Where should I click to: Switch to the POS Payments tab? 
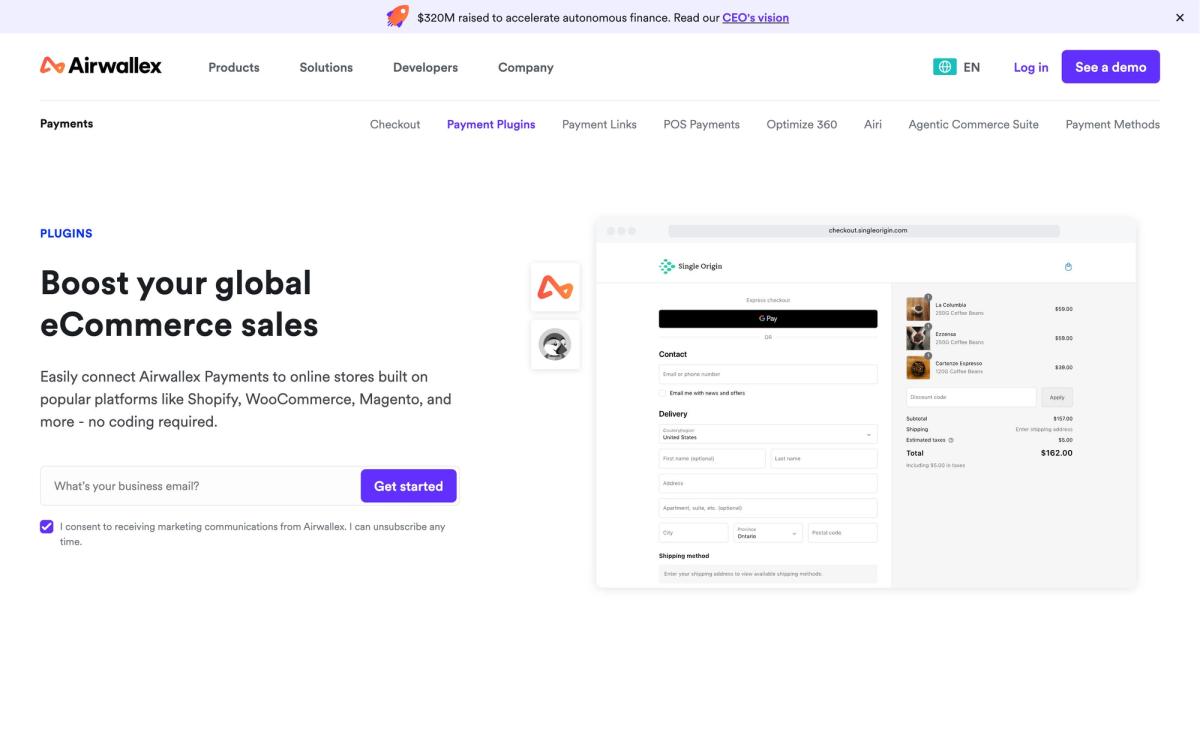pos(701,125)
